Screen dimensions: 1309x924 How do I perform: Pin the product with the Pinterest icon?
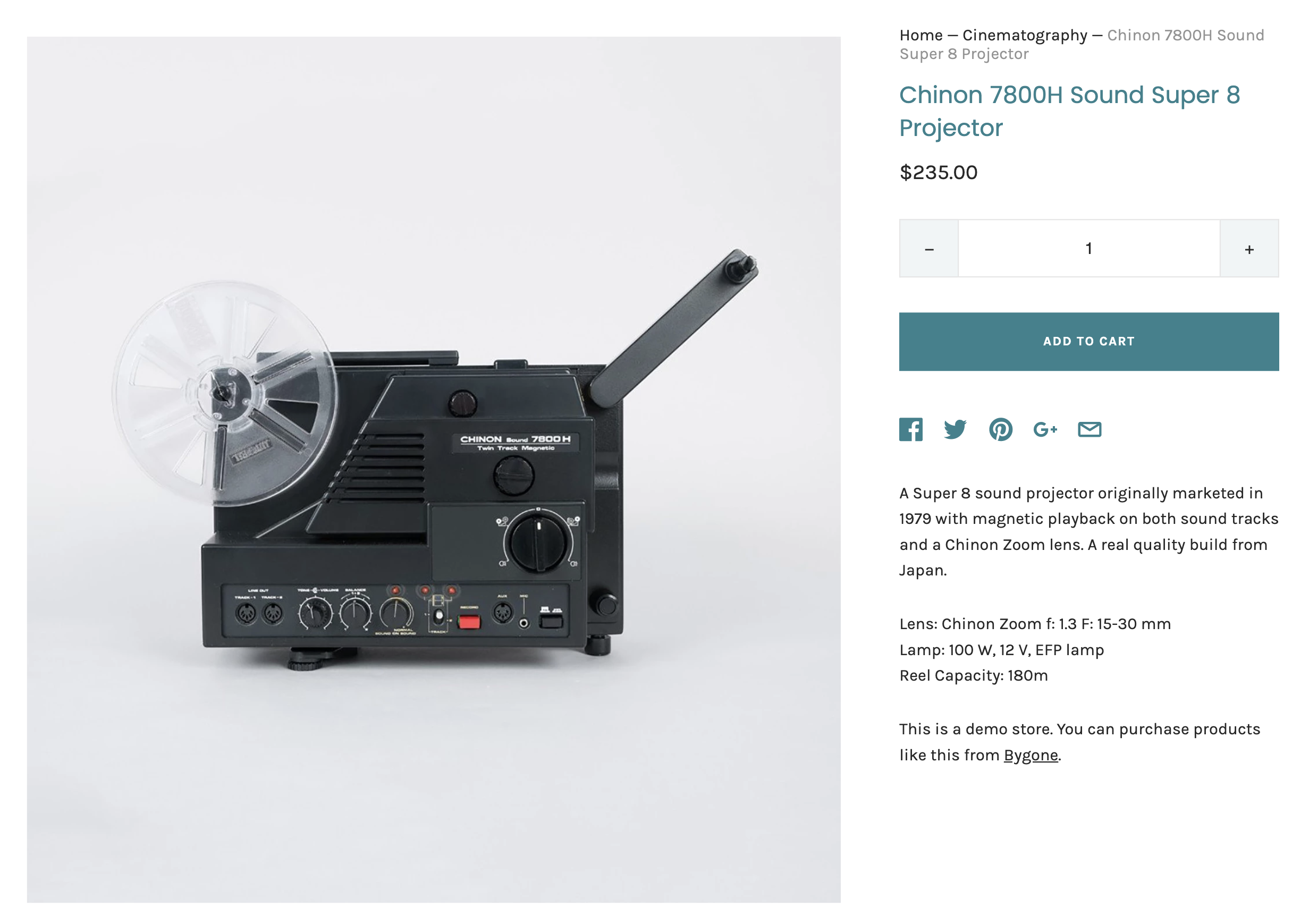click(x=1001, y=429)
